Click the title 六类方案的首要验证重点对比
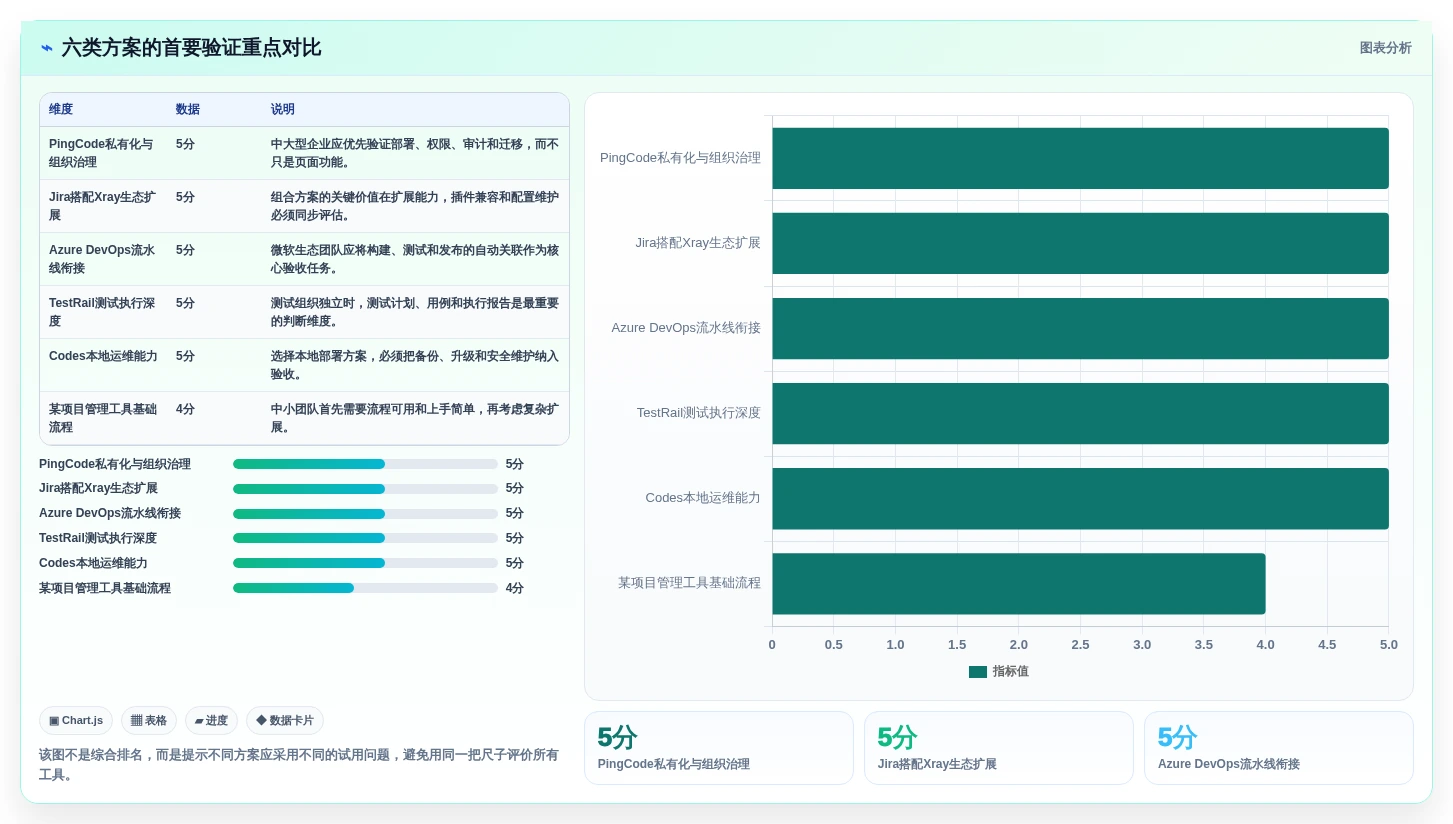The width and height of the screenshot is (1453, 824). (x=191, y=48)
